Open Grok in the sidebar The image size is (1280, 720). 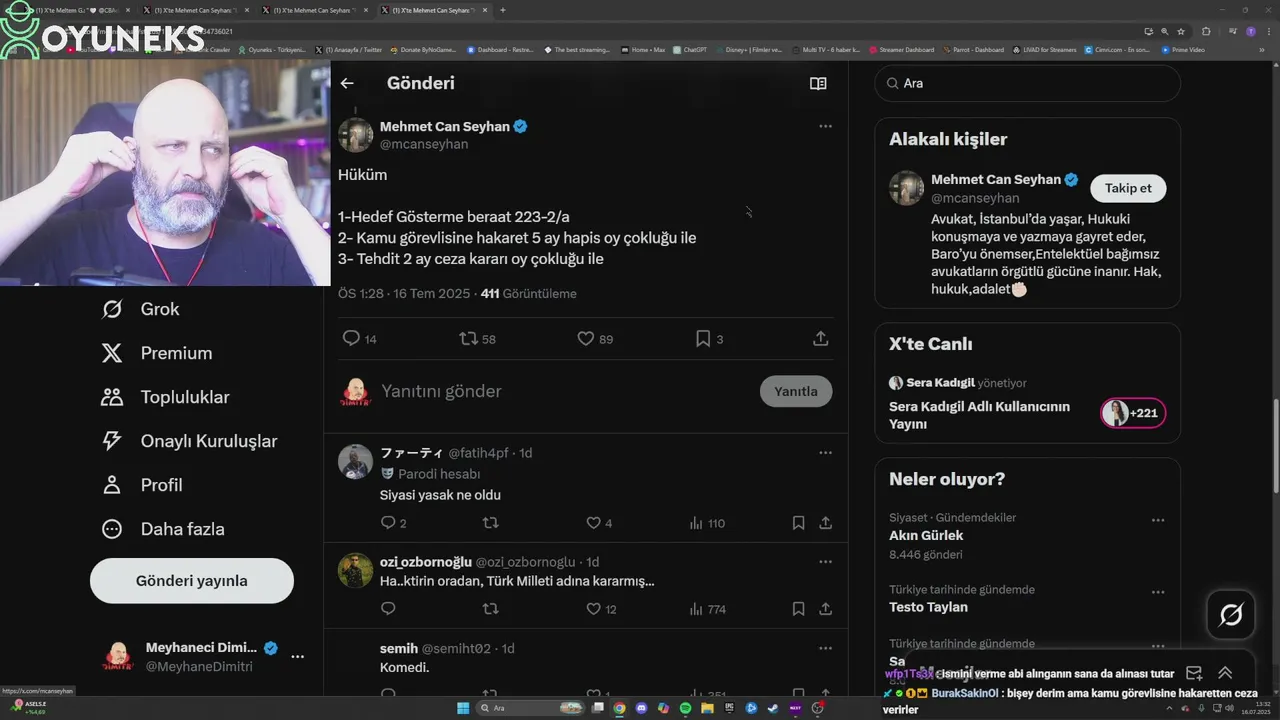pyautogui.click(x=140, y=309)
